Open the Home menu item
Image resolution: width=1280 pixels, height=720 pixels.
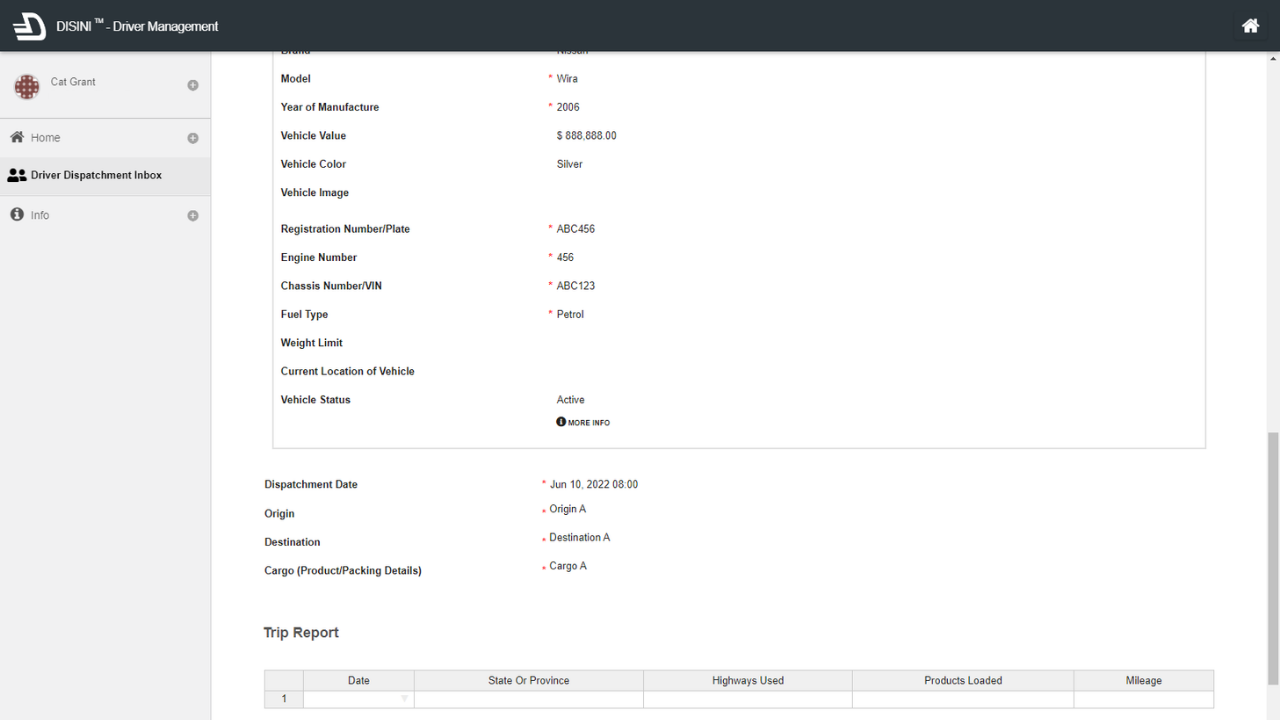click(45, 138)
